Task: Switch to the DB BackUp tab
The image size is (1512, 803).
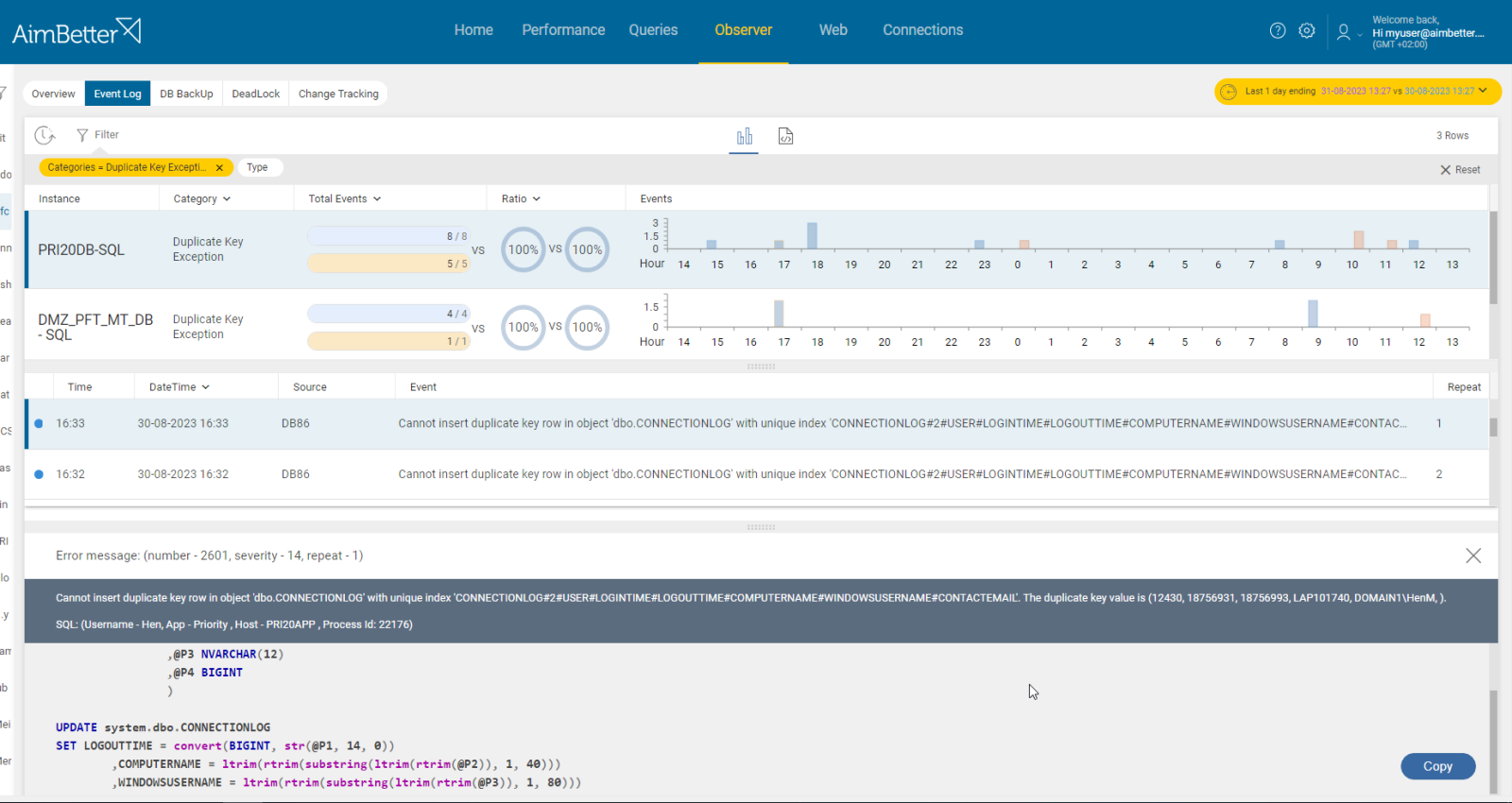Action: click(186, 94)
